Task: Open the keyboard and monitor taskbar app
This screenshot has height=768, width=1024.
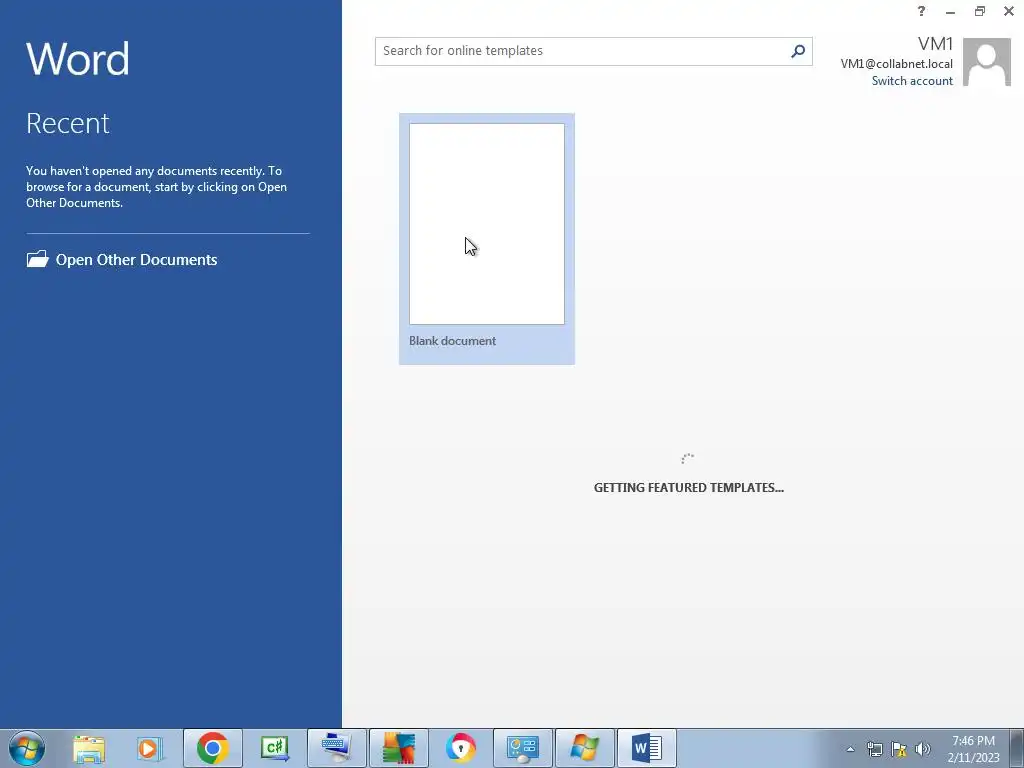Action: pos(336,748)
